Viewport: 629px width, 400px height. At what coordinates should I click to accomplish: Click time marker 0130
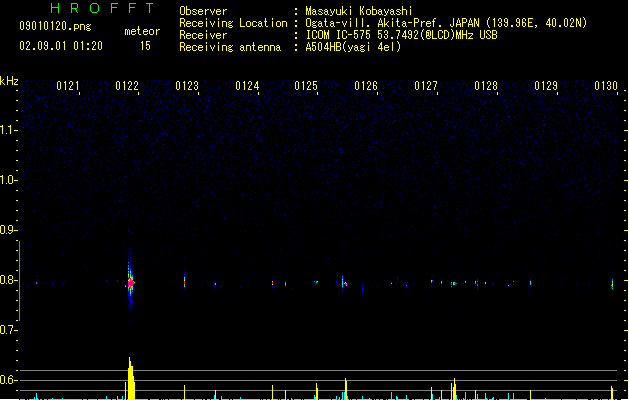click(606, 86)
